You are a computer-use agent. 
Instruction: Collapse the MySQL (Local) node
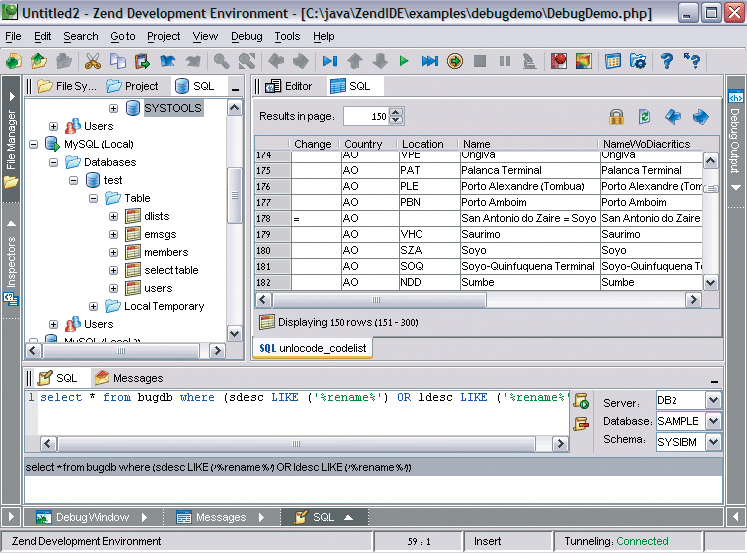click(x=33, y=144)
